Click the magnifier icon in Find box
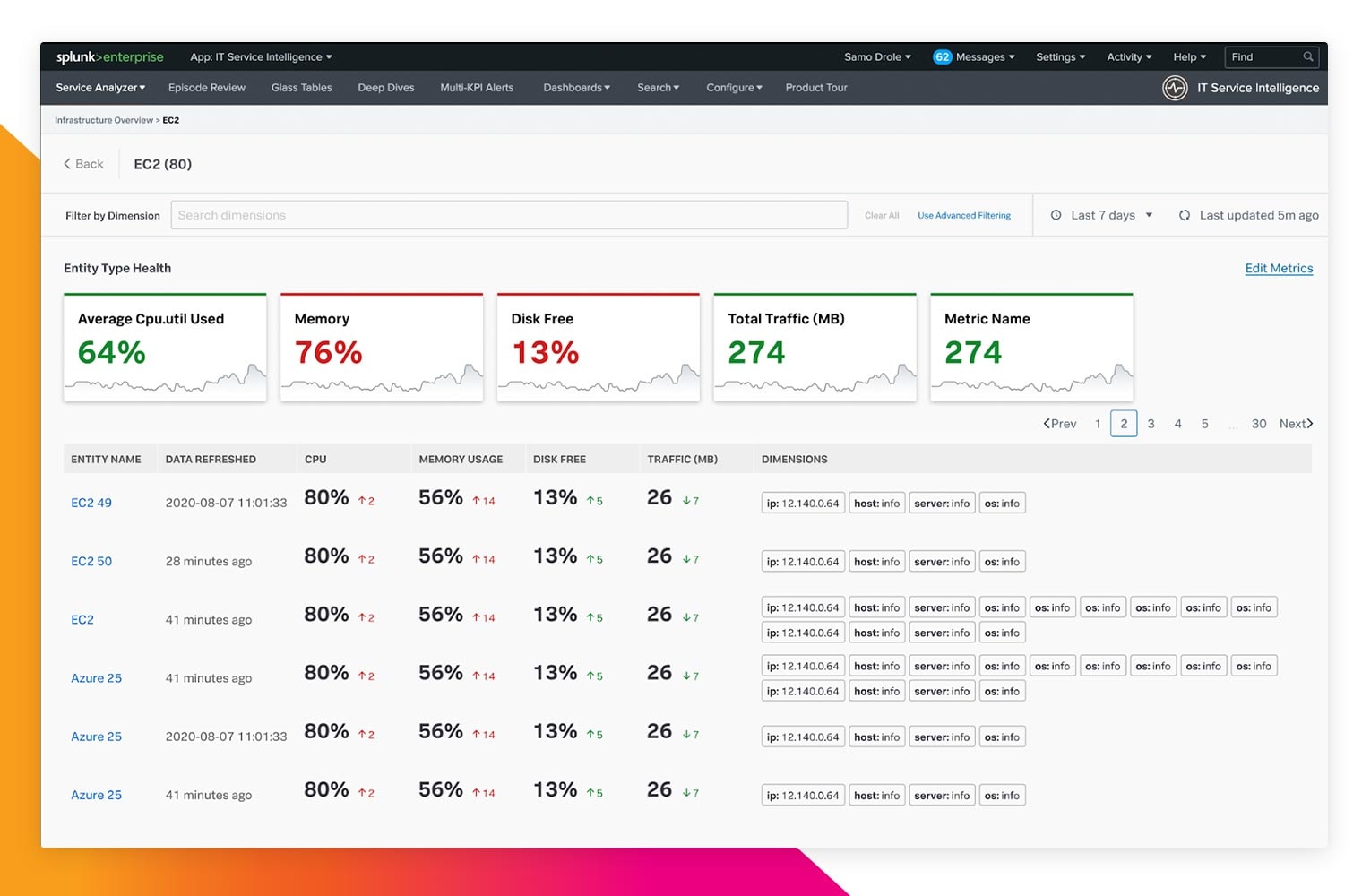The height and width of the screenshot is (896, 1362). coord(1308,56)
